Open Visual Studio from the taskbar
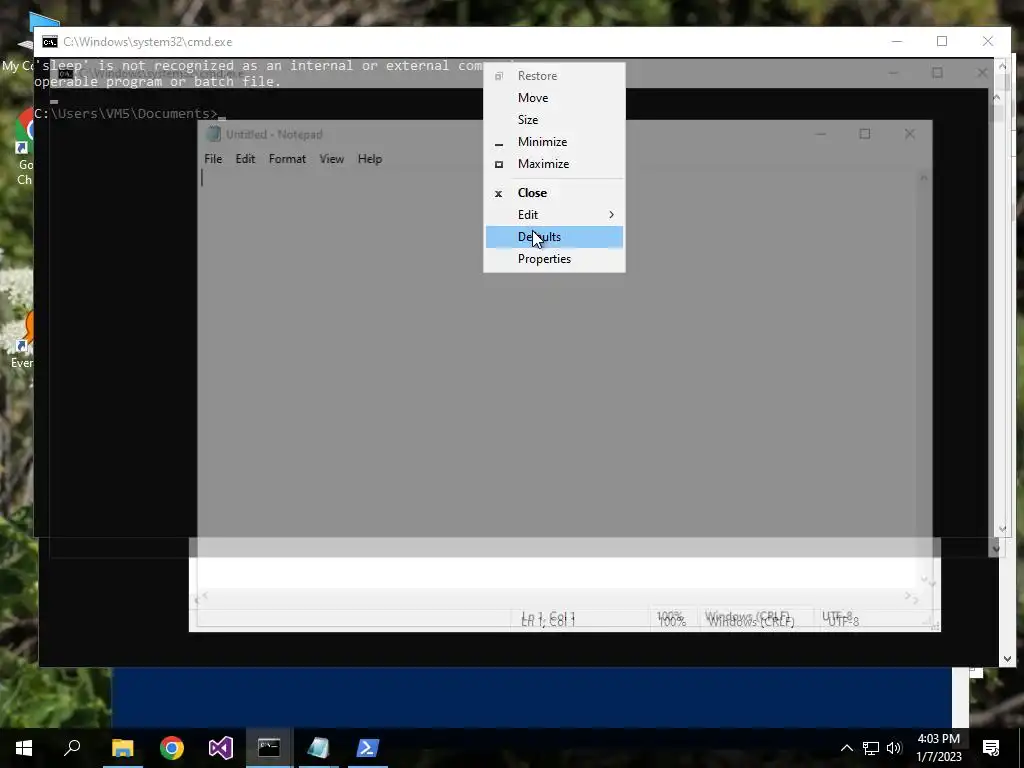Viewport: 1024px width, 768px height. point(221,748)
